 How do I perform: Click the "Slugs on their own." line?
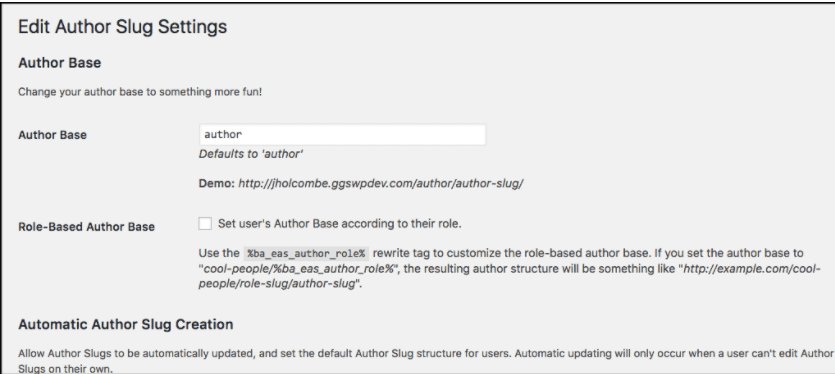pos(66,369)
